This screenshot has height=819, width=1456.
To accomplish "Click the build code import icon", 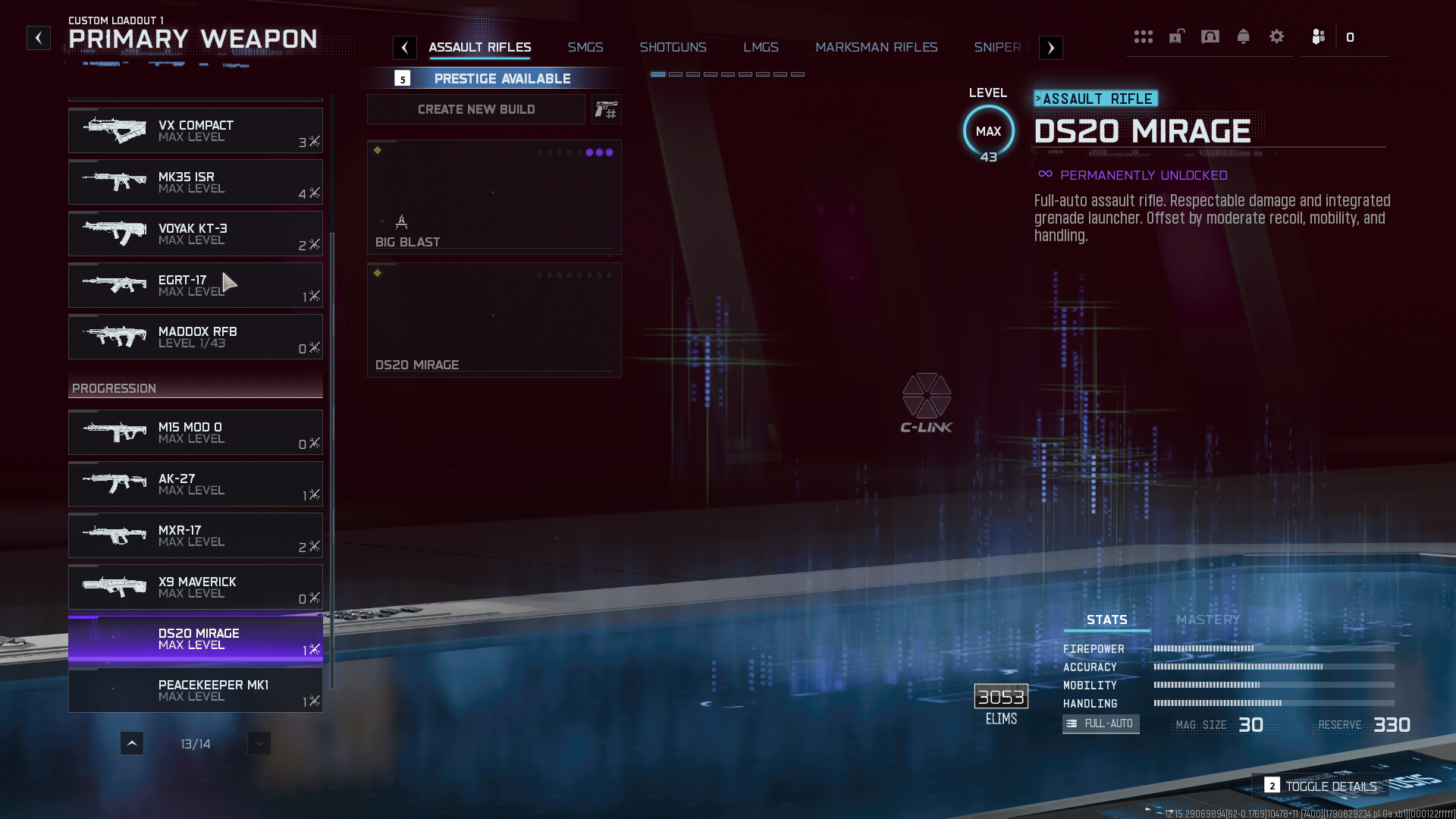I will click(x=606, y=110).
